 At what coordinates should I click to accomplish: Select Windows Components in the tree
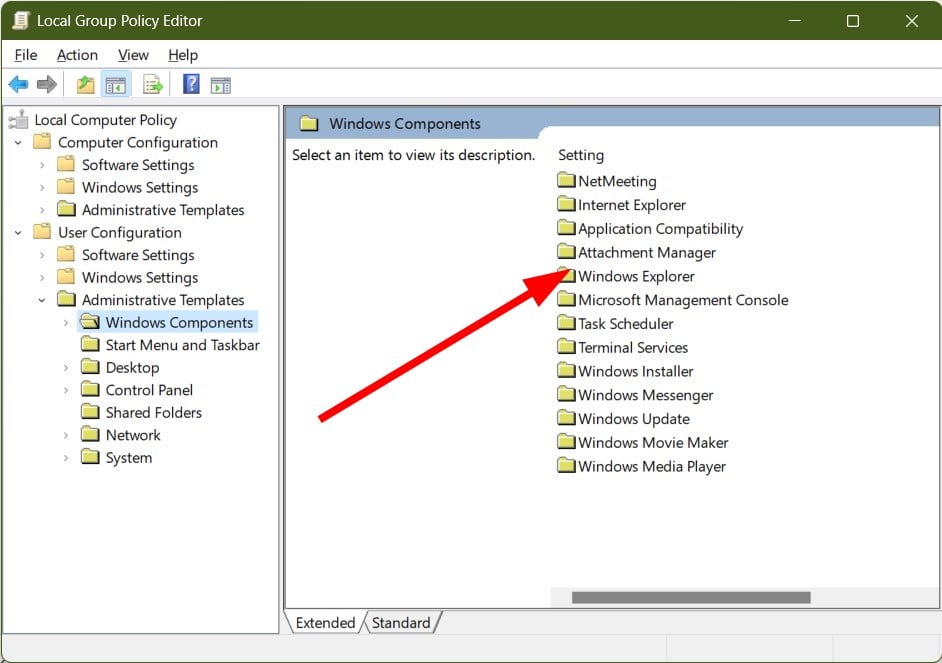pyautogui.click(x=177, y=322)
